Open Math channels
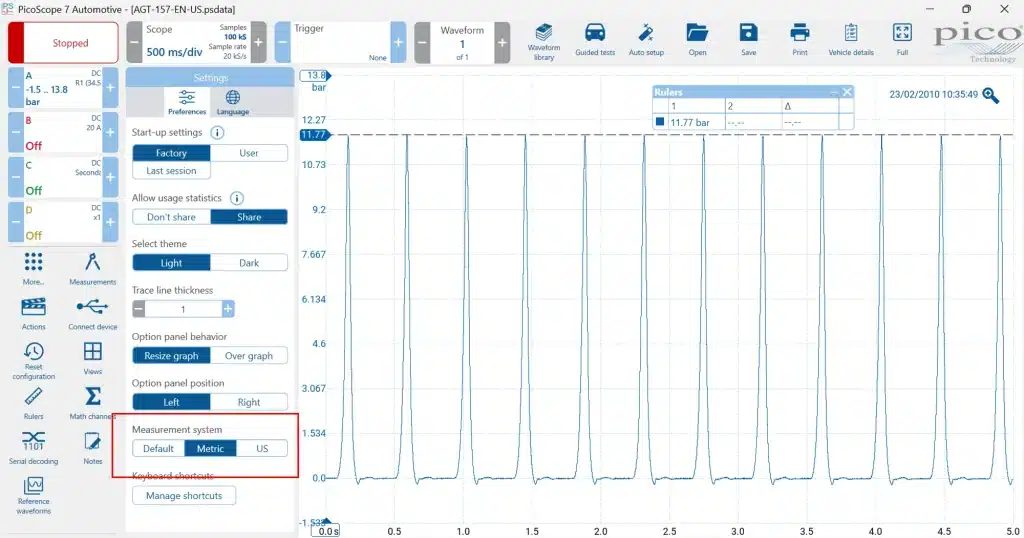 pyautogui.click(x=92, y=404)
